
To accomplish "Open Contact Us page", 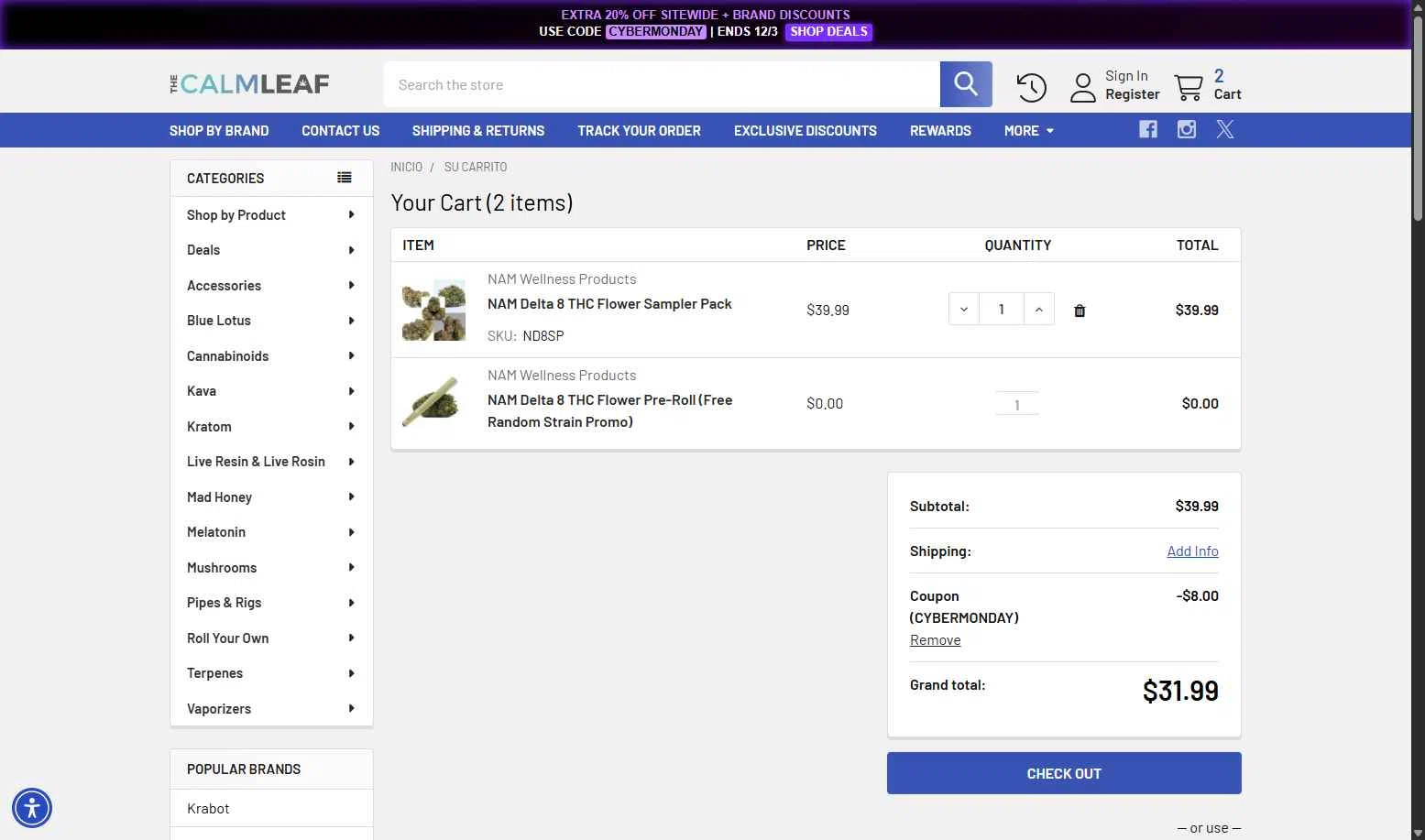I will point(340,130).
